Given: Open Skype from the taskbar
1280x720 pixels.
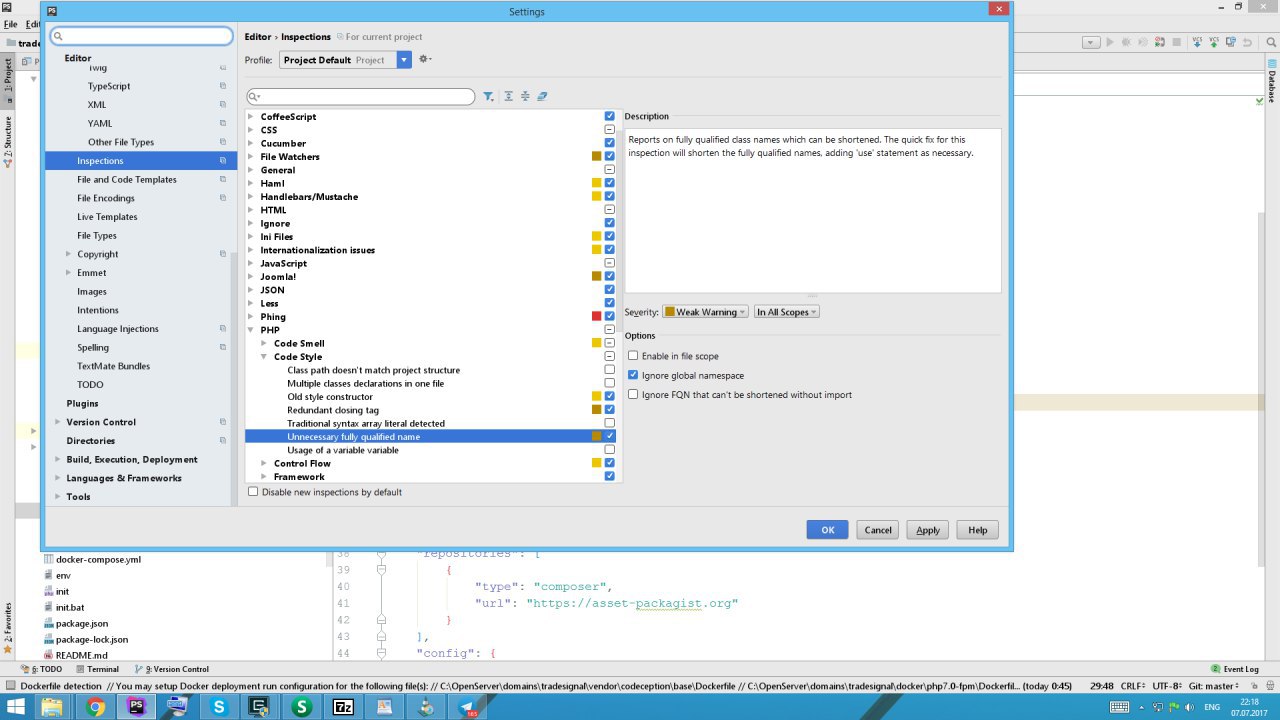Looking at the screenshot, I should (x=219, y=707).
